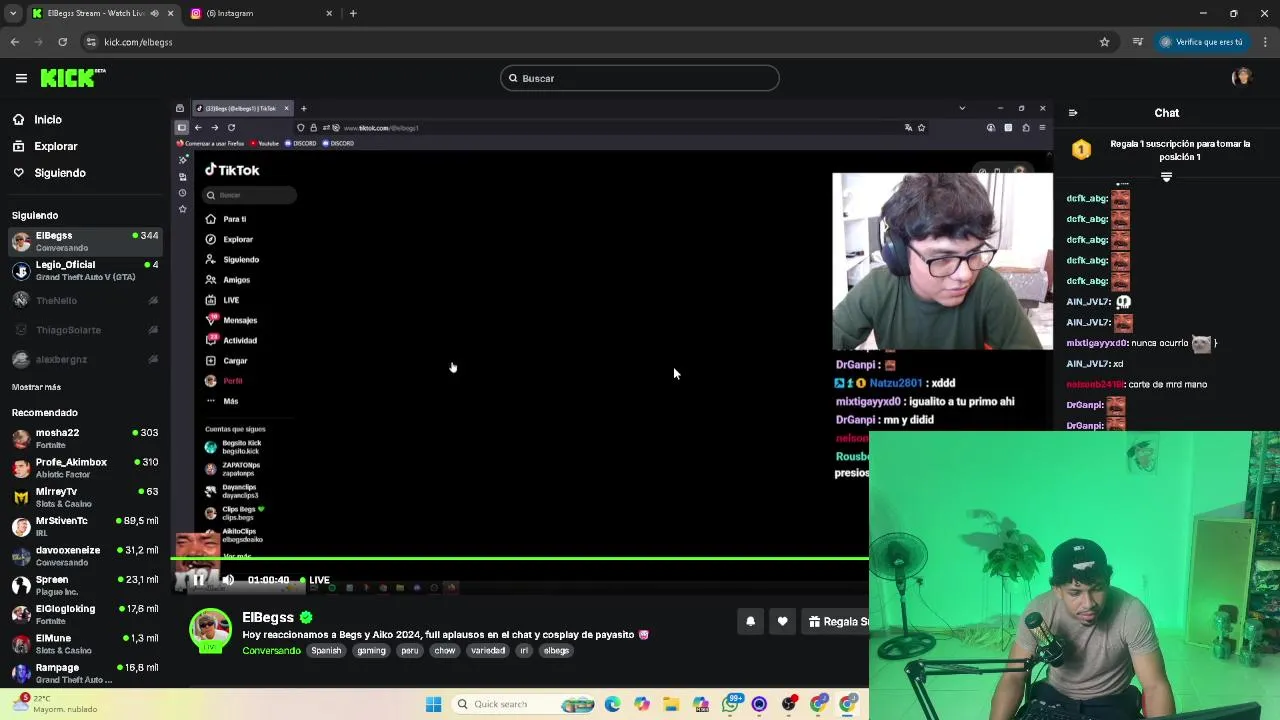Screen dimensions: 1280x720
Task: Open MirreyTv Slots & Casino channel
Action: click(85, 497)
